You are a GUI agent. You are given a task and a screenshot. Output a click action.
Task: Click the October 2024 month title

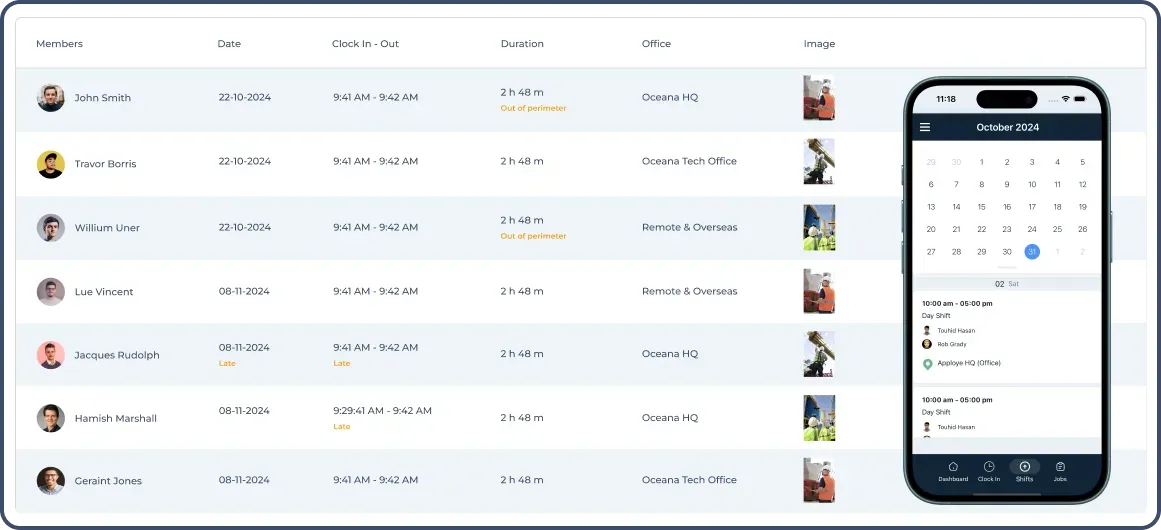[x=1007, y=127]
